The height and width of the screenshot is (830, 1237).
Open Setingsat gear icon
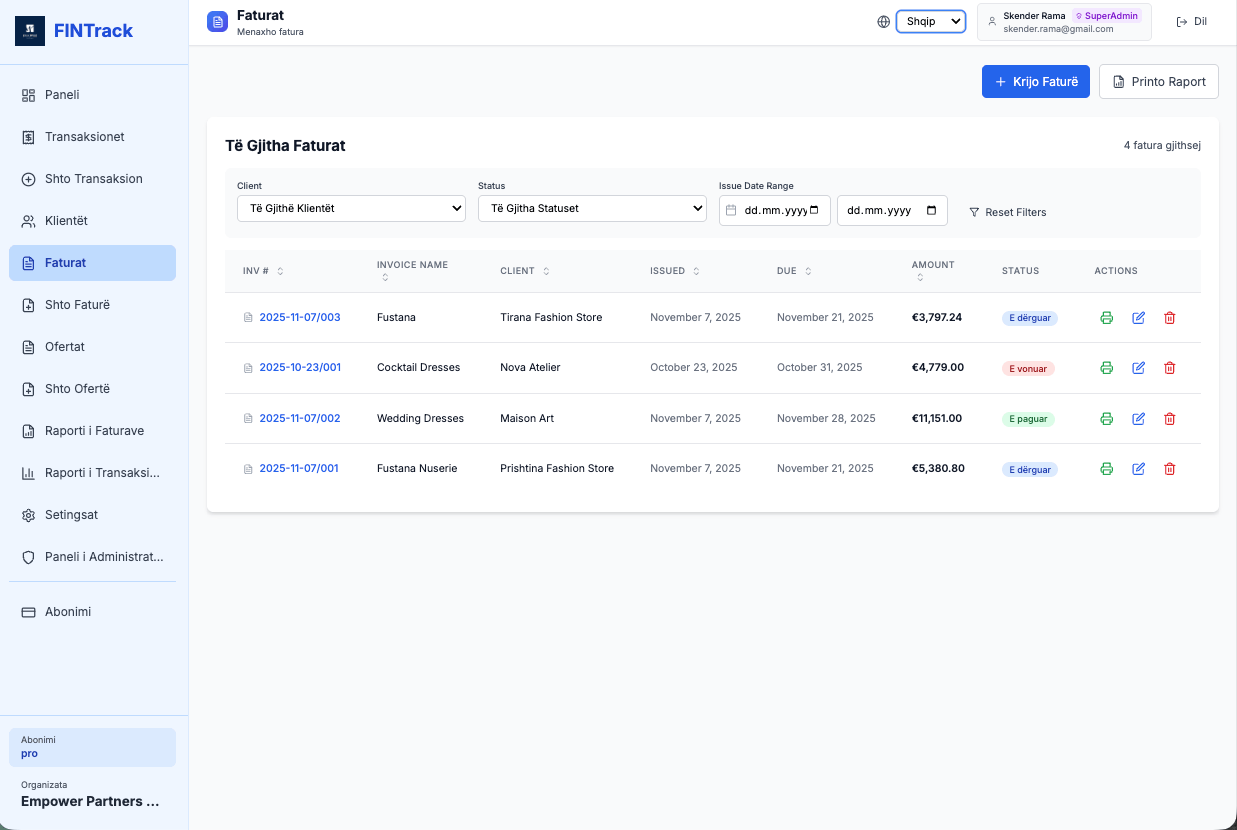tap(28, 514)
